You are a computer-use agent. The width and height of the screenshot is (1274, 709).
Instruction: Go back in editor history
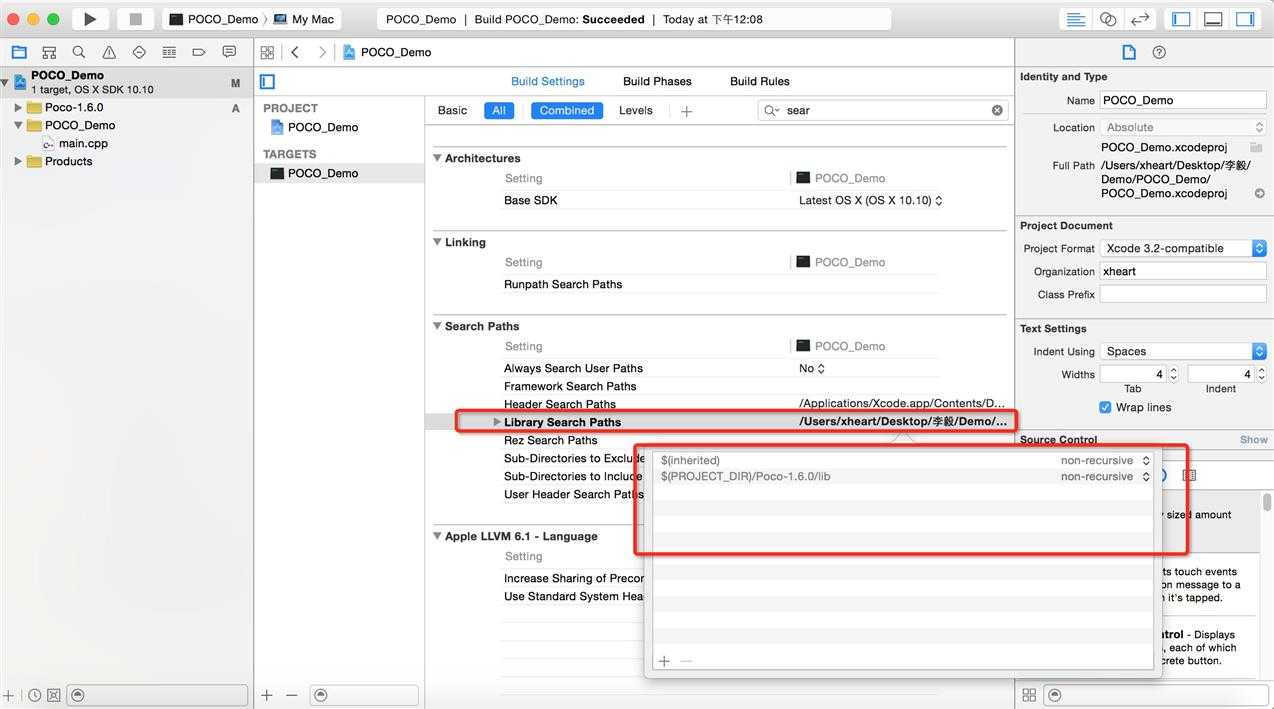tap(296, 52)
